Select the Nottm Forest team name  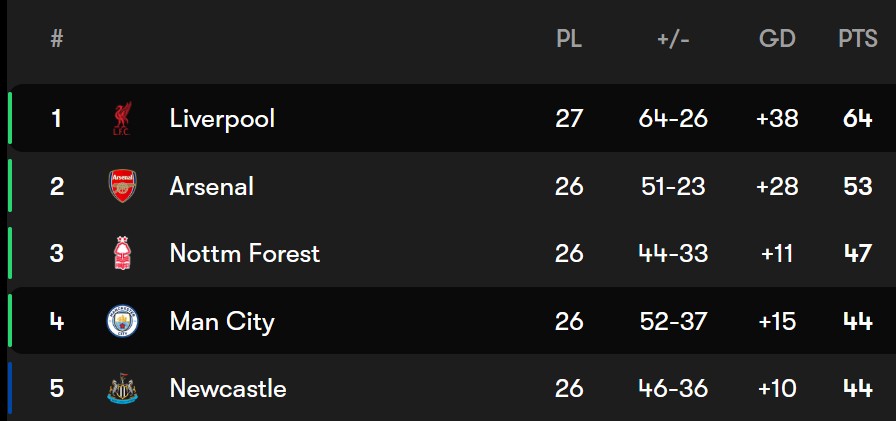point(245,253)
